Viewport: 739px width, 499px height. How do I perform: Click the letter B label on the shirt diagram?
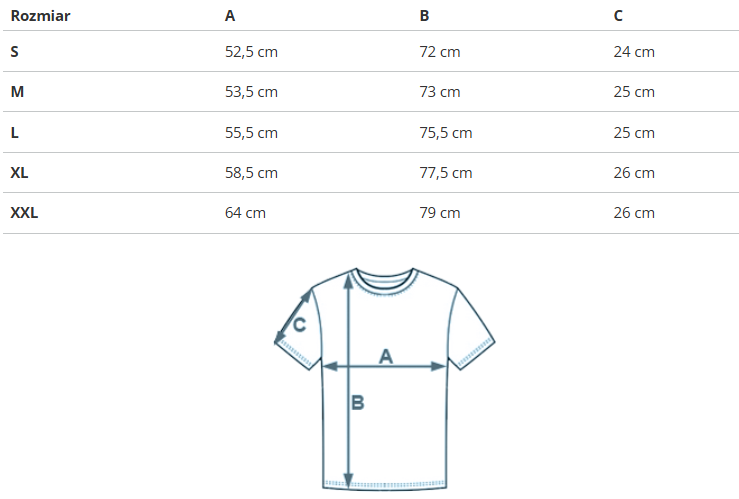tap(358, 403)
